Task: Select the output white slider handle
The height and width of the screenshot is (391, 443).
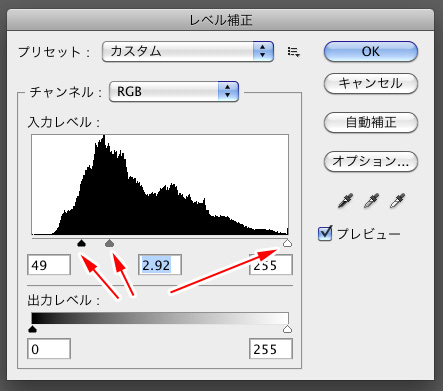Action: 287,329
